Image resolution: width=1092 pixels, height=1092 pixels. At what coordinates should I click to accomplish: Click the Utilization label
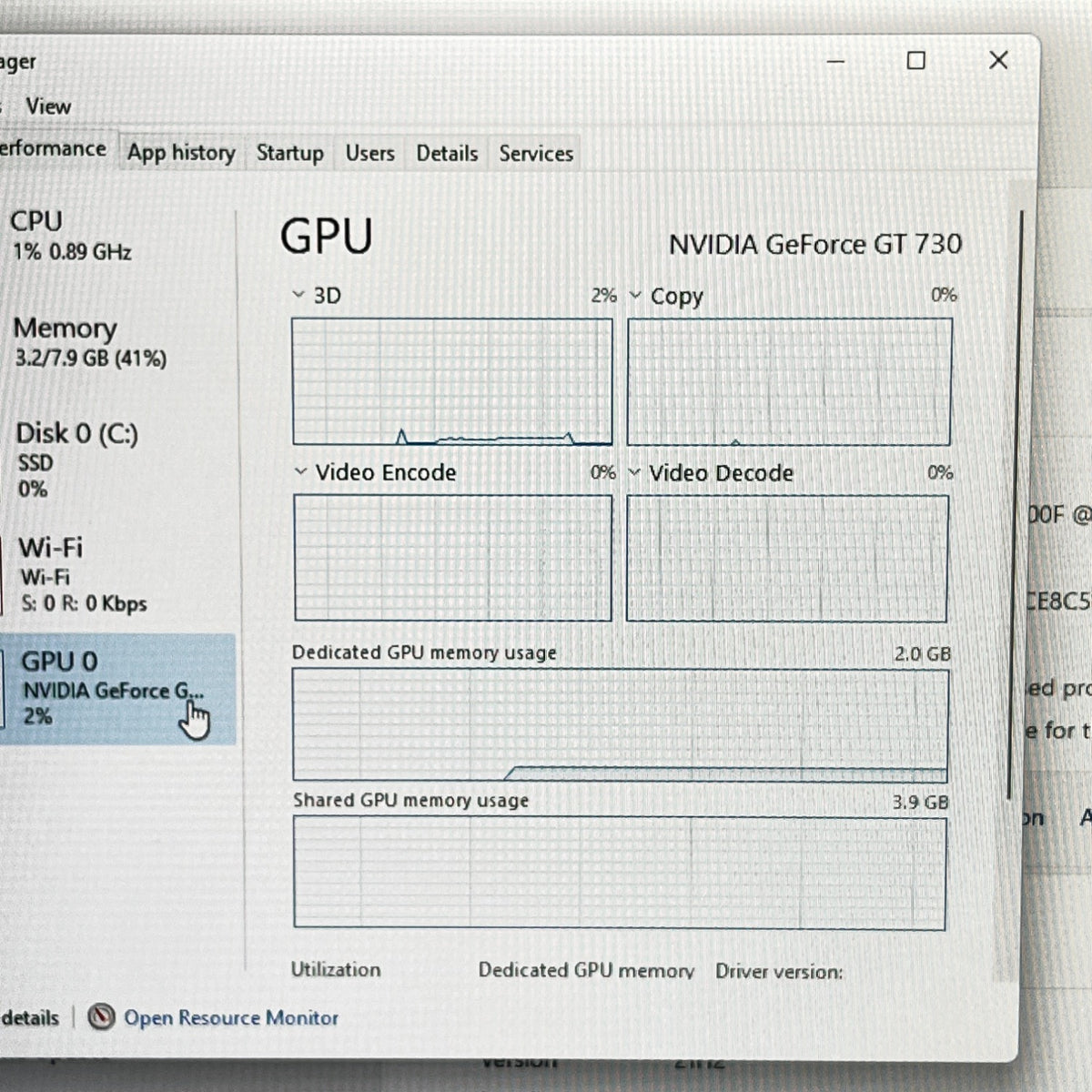click(335, 969)
